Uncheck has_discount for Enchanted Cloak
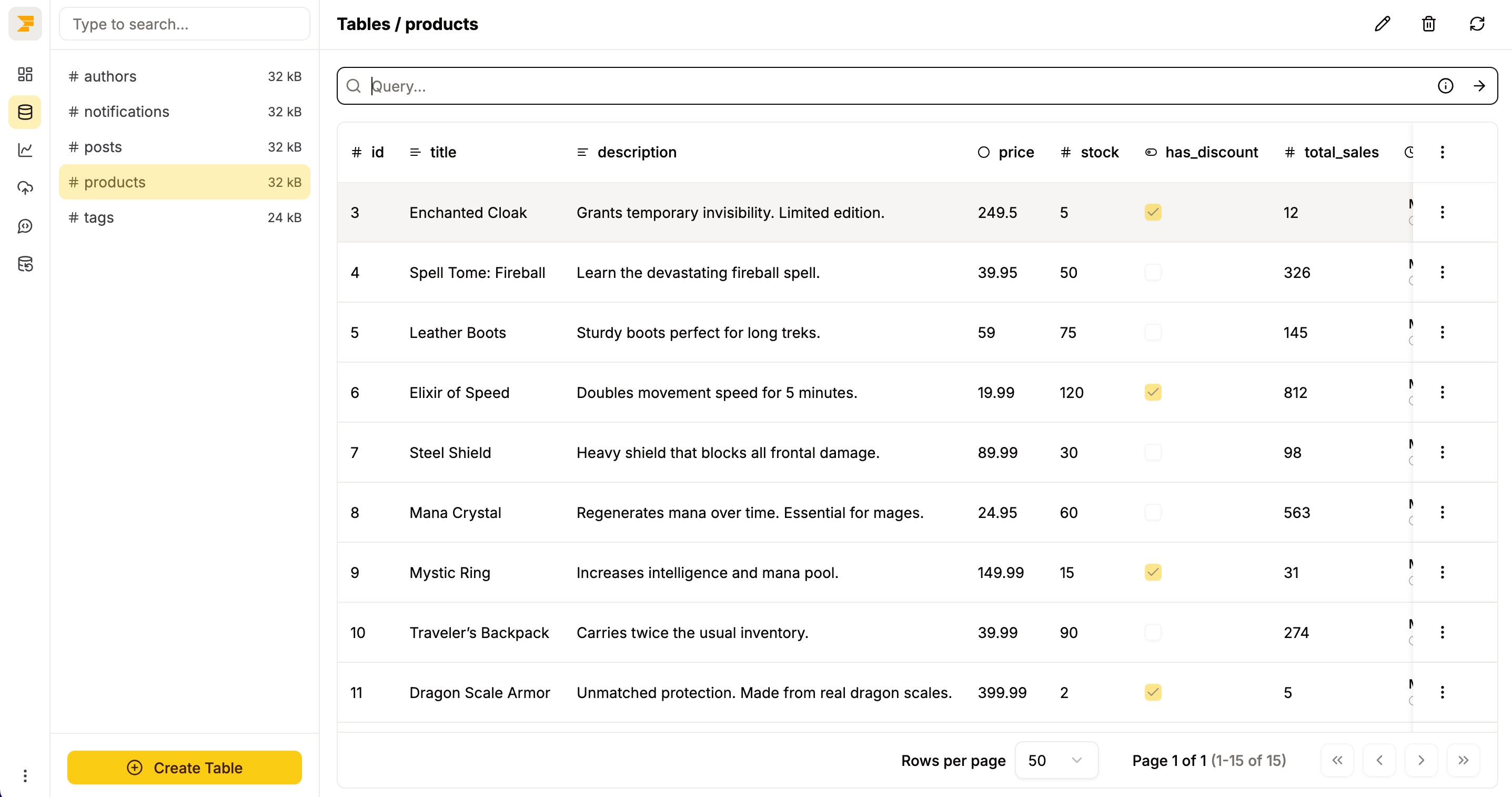 tap(1153, 212)
